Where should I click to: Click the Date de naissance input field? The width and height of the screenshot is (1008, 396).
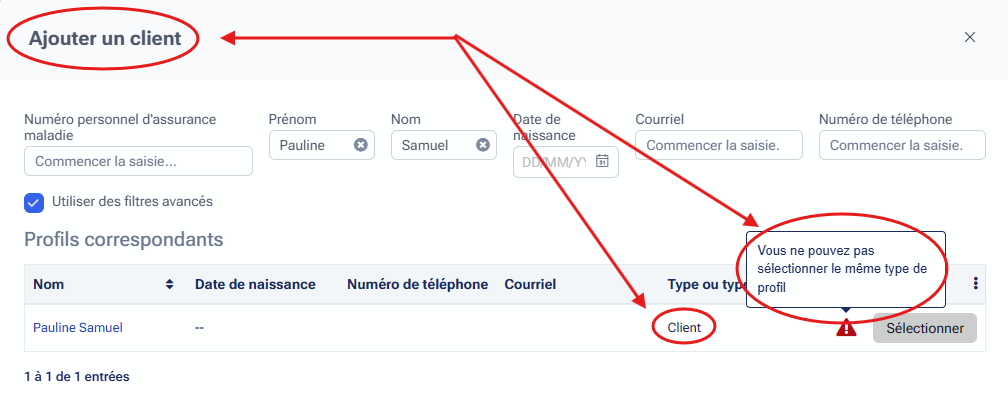pos(556,162)
